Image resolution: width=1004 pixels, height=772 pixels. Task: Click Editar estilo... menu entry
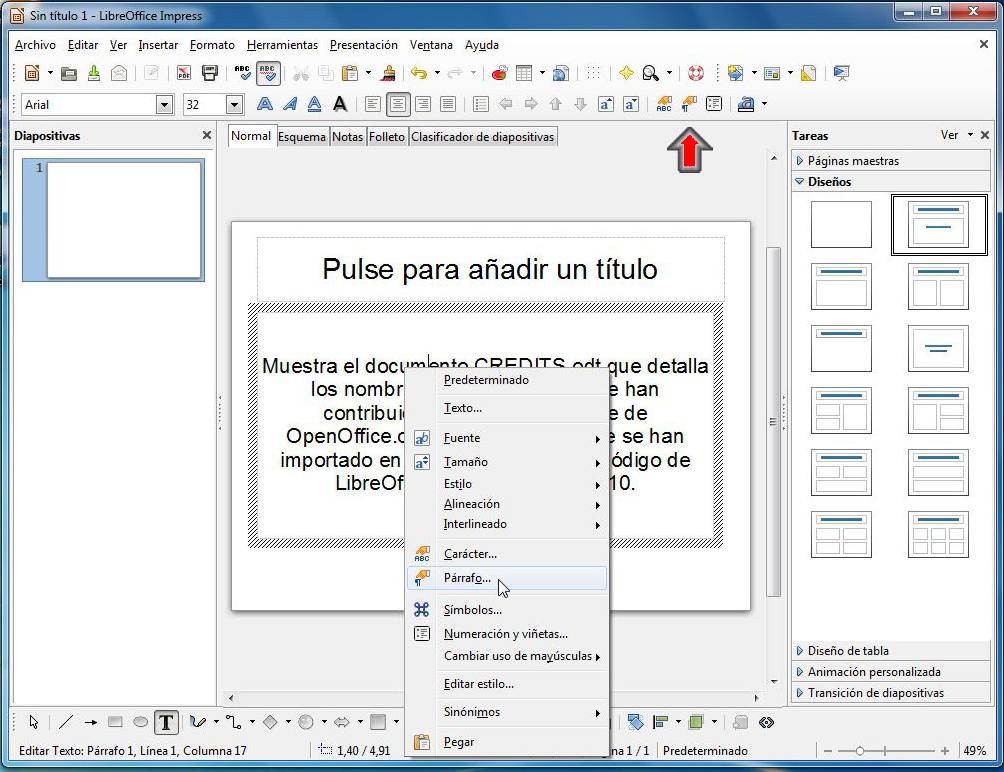[x=506, y=684]
